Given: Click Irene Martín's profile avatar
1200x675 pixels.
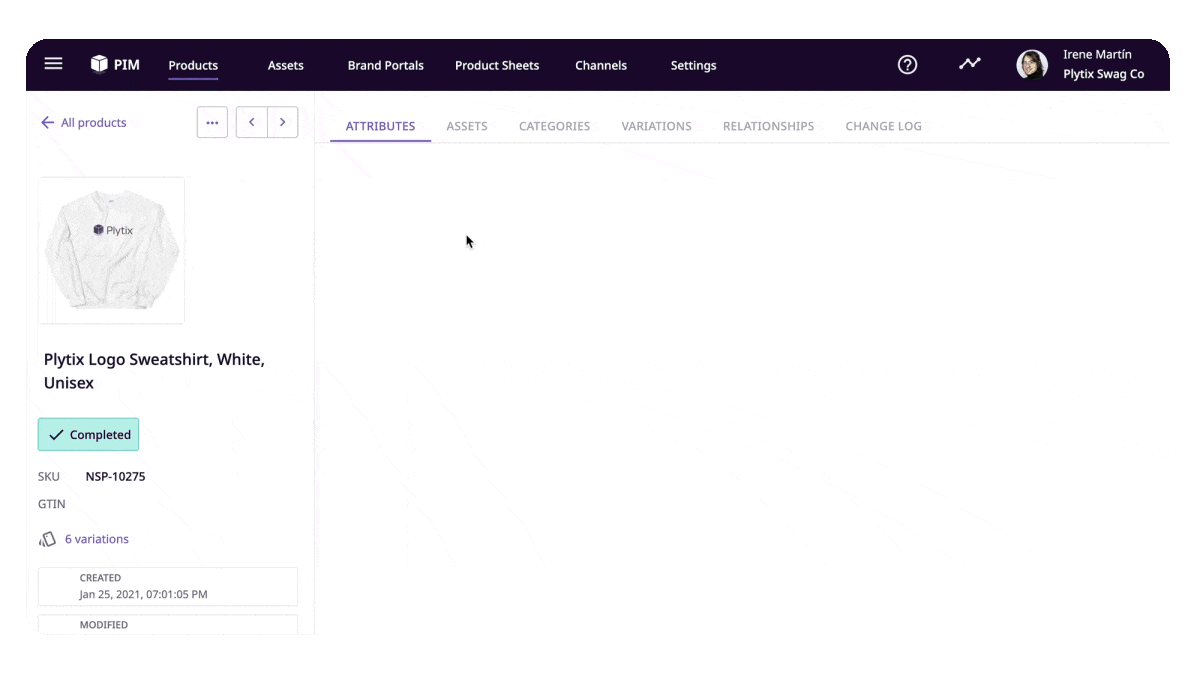Looking at the screenshot, I should click(1032, 65).
